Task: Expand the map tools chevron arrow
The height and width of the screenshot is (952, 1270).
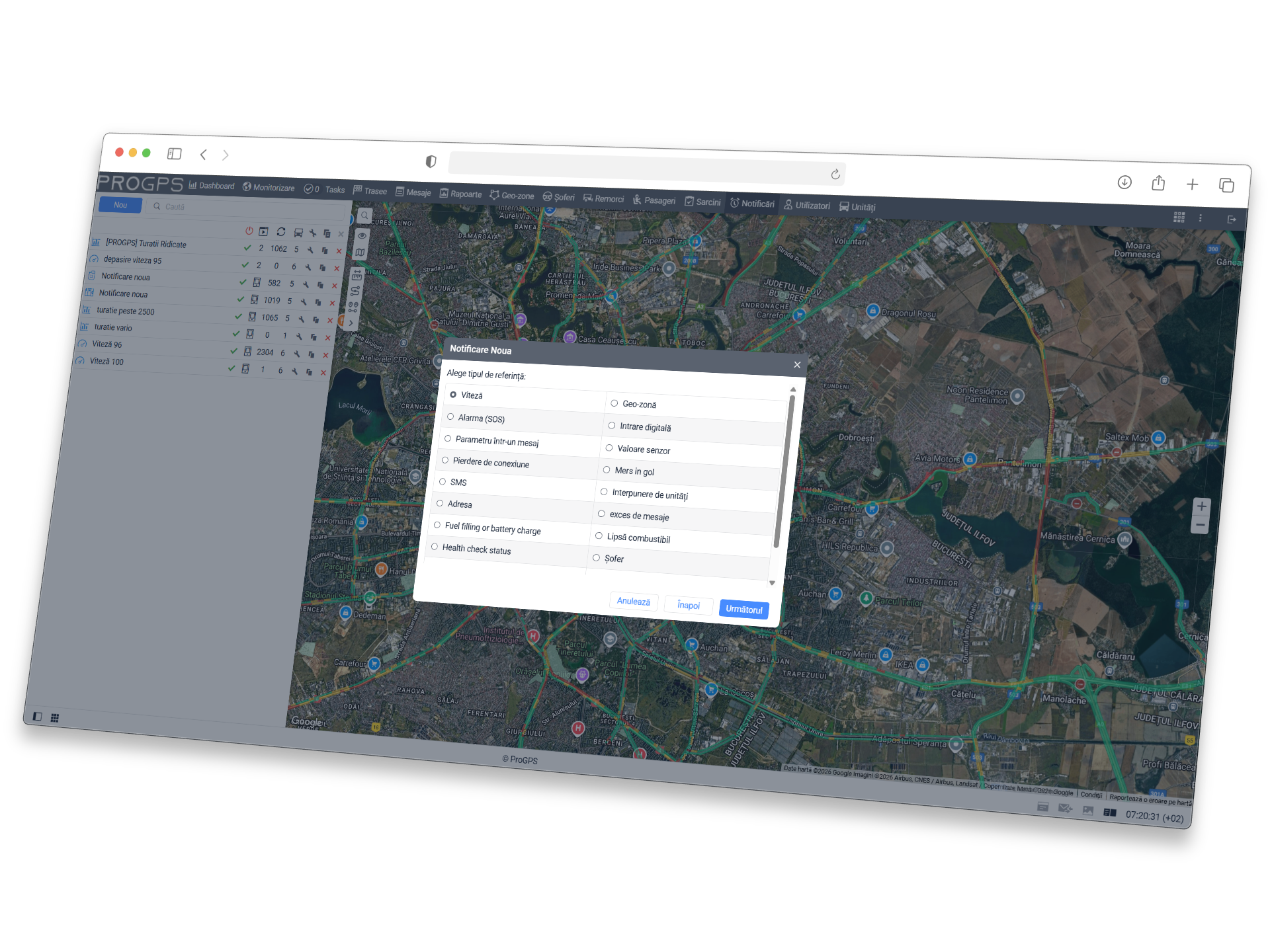Action: pos(351,323)
